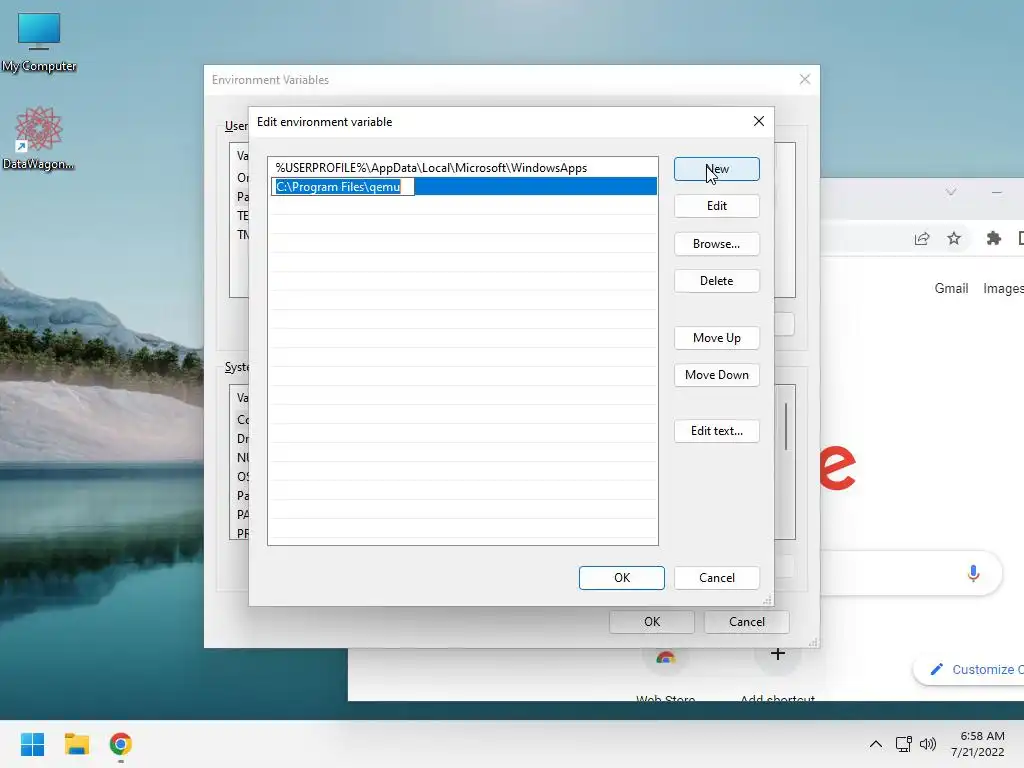Switch to Chrome from the taskbar
Viewport: 1024px width, 768px height.
coord(121,744)
